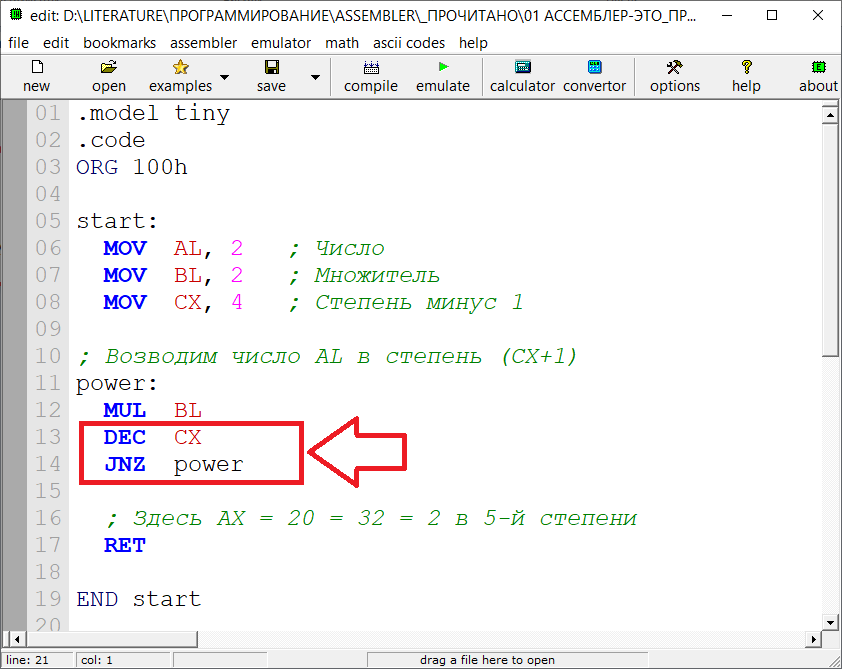The height and width of the screenshot is (669, 842).
Task: Click the 'MOV AL, 2' instruction
Action: tap(173, 249)
